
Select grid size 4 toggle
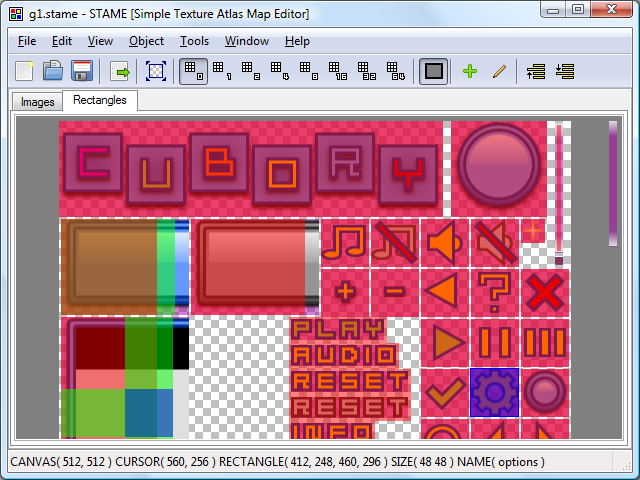pyautogui.click(x=280, y=71)
